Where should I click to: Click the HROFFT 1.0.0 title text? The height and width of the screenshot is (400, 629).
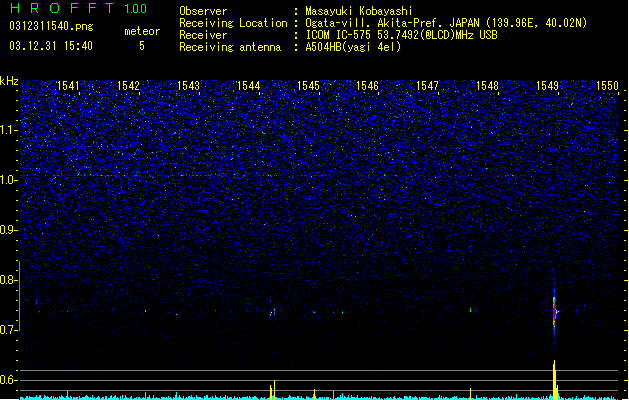79,8
